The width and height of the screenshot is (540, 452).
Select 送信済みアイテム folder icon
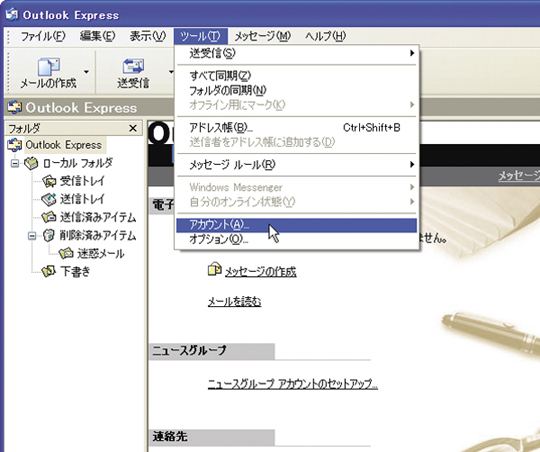coord(49,217)
